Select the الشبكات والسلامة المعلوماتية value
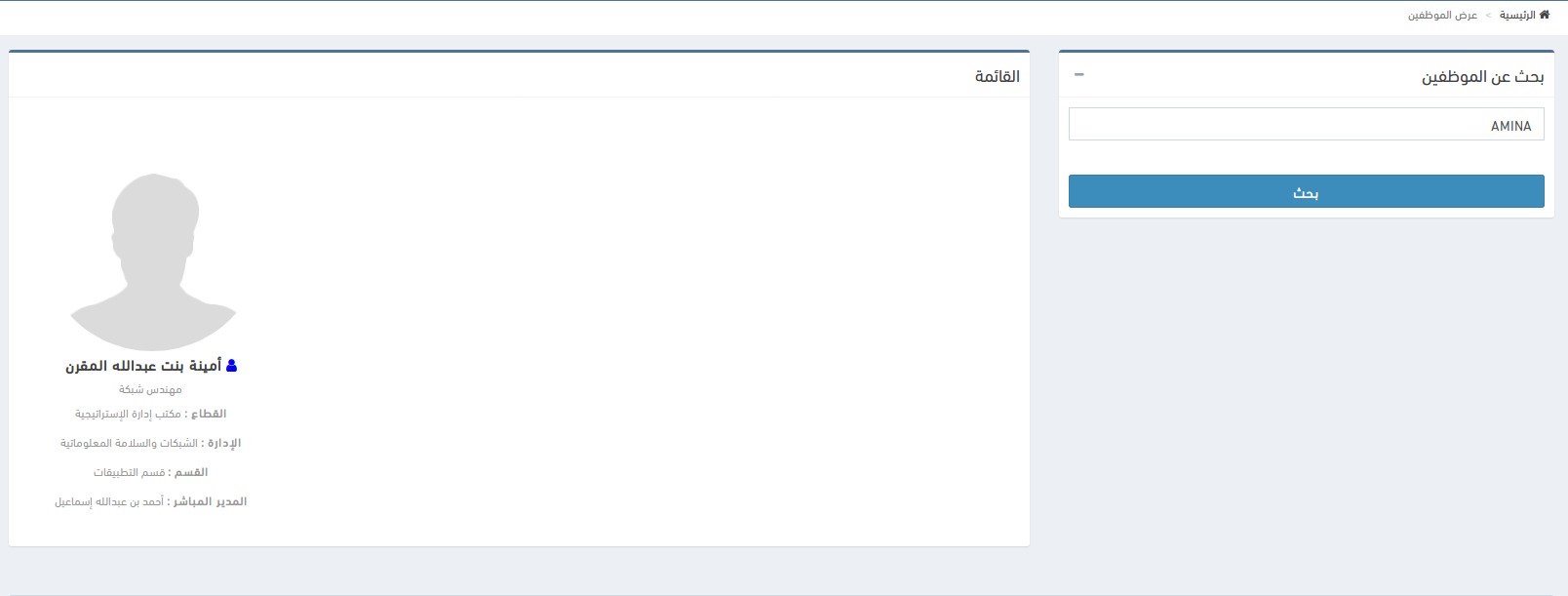1568x596 pixels. pos(129,444)
